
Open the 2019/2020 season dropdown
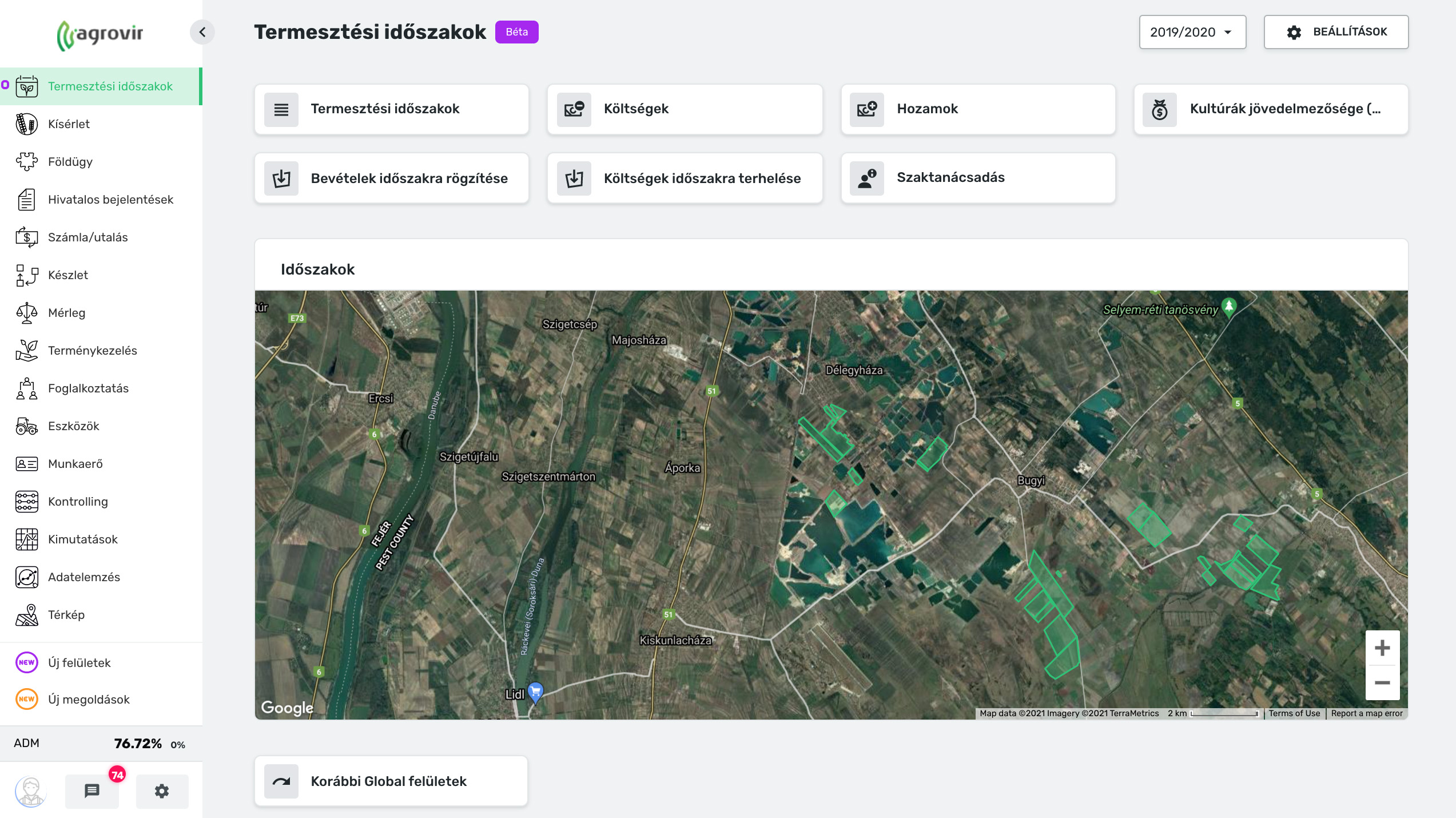pos(1192,32)
